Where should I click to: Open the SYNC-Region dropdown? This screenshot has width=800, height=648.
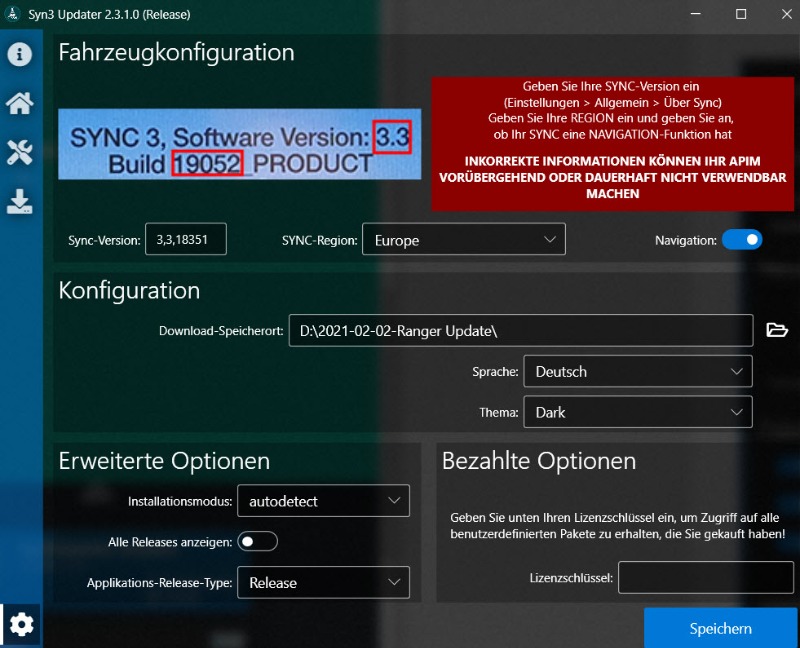464,239
